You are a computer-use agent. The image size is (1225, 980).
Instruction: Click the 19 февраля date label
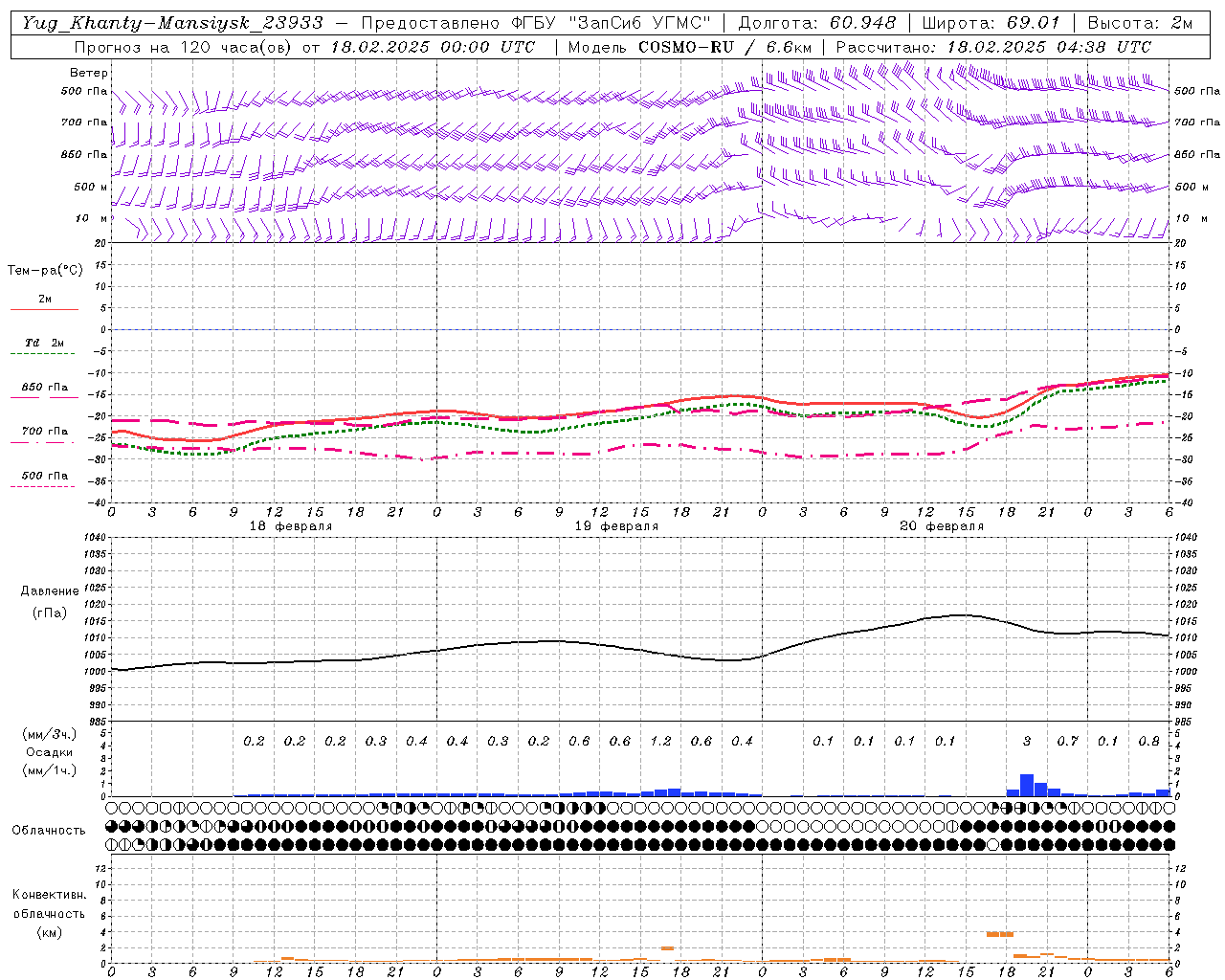pyautogui.click(x=616, y=526)
